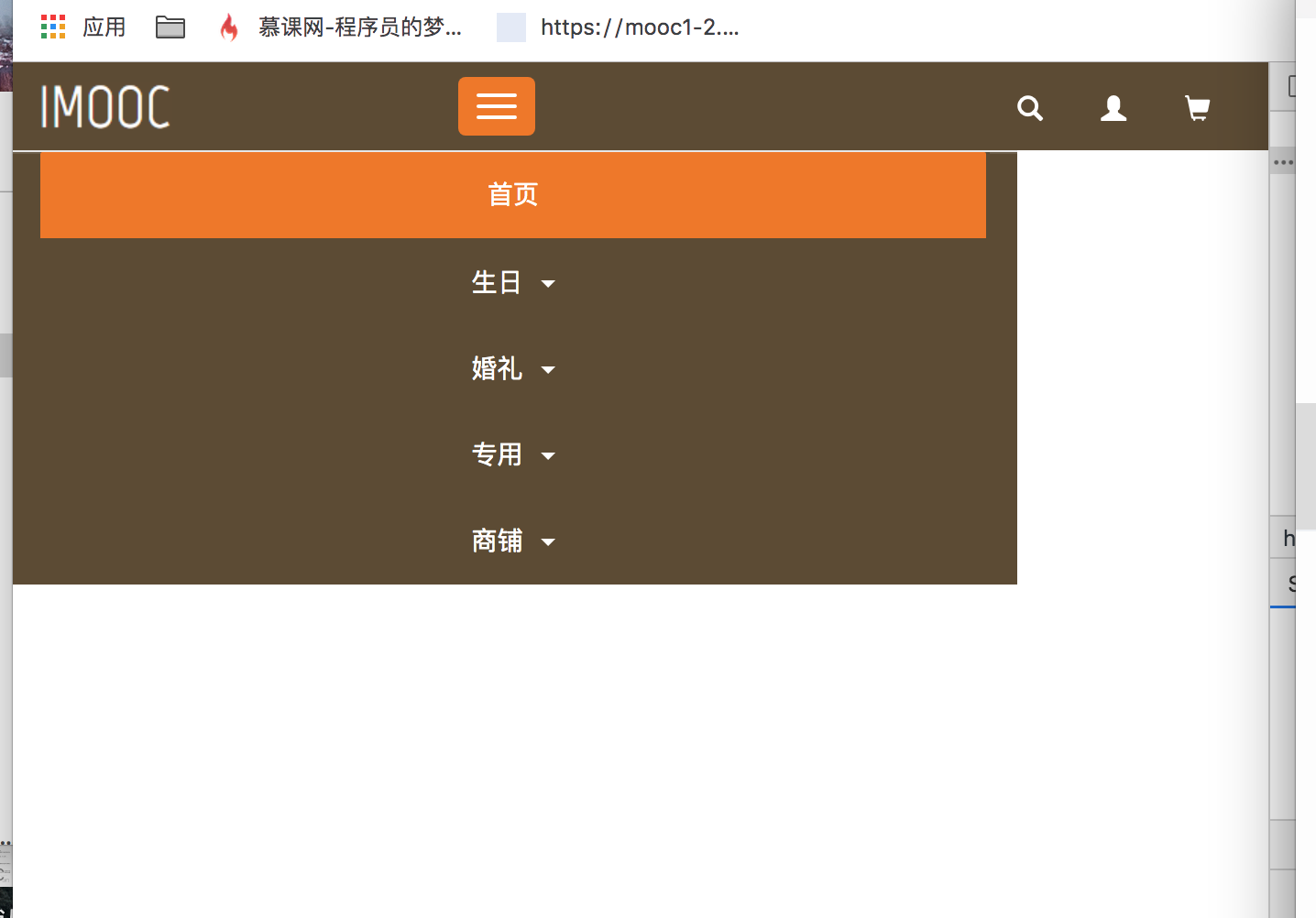Expand the 婚礼 dropdown menu
The image size is (1316, 918).
click(547, 370)
